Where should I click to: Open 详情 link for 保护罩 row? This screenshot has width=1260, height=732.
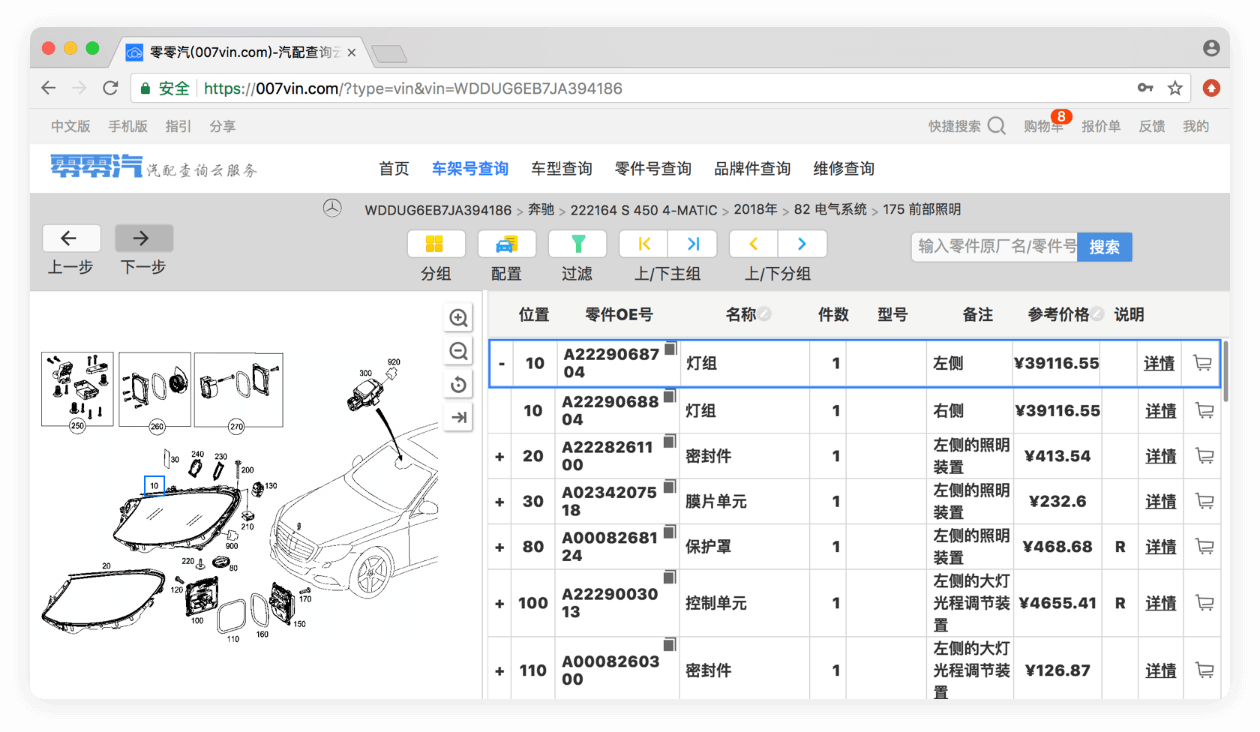click(x=1160, y=547)
